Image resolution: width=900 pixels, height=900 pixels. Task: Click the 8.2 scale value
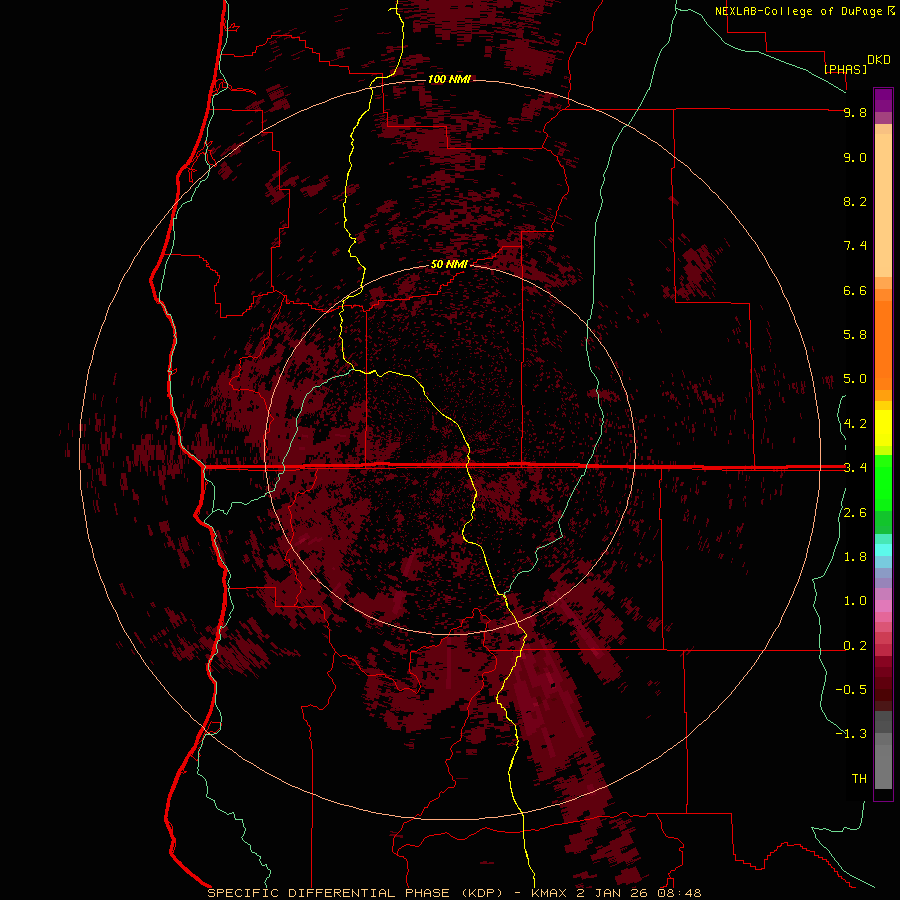(855, 201)
